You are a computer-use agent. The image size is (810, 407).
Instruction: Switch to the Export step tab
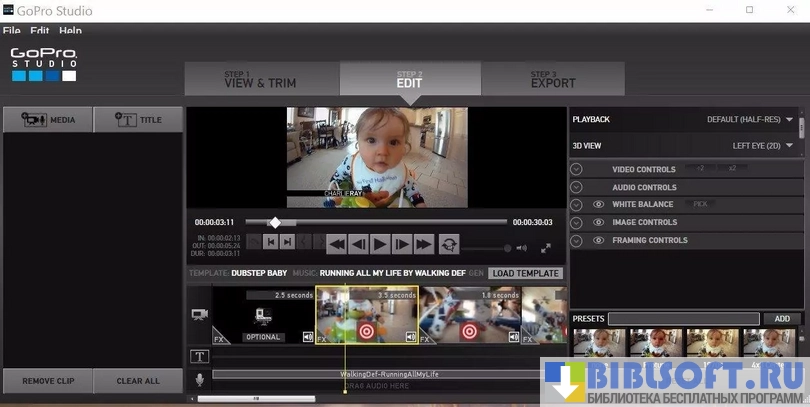553,80
